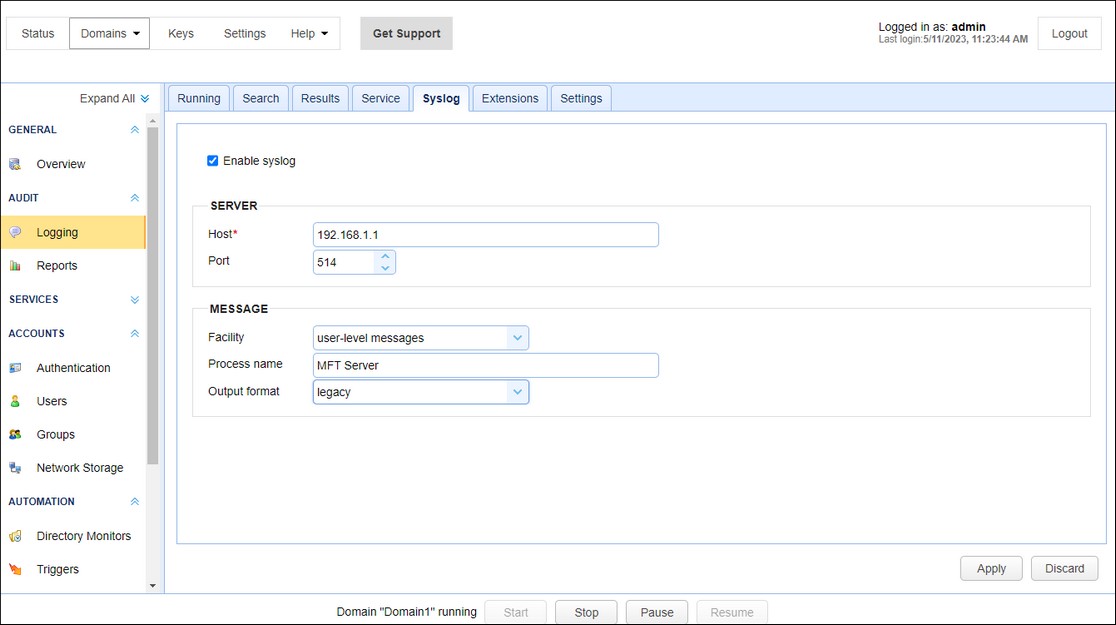Click the Get Support button
The height and width of the screenshot is (625, 1116).
click(406, 33)
